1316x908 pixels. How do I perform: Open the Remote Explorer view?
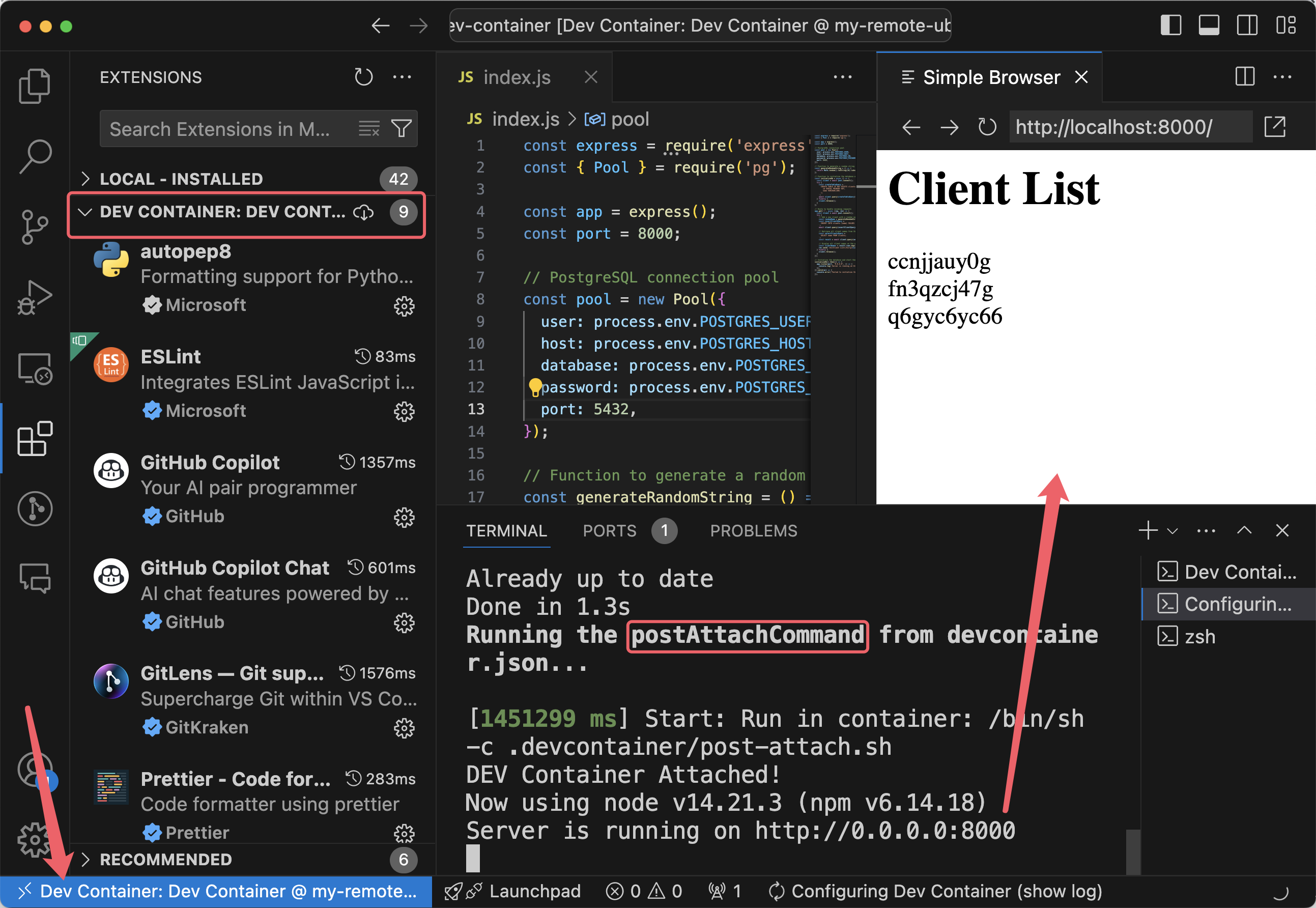pos(35,367)
